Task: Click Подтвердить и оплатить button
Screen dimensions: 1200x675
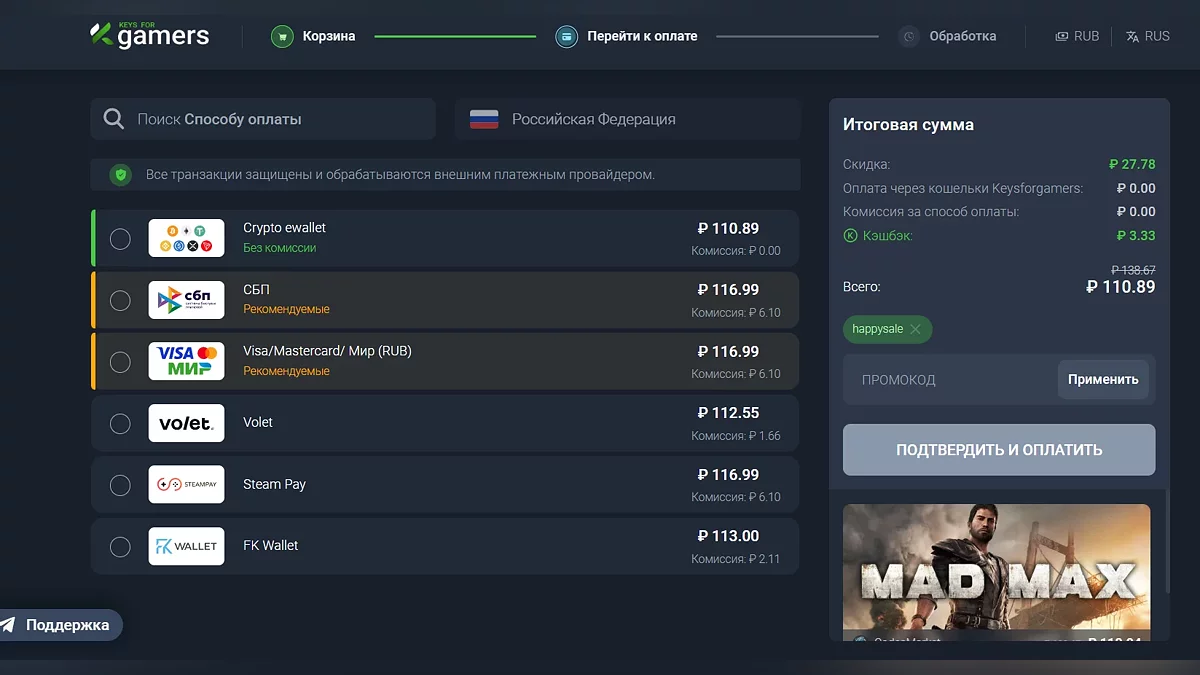Action: pyautogui.click(x=998, y=450)
